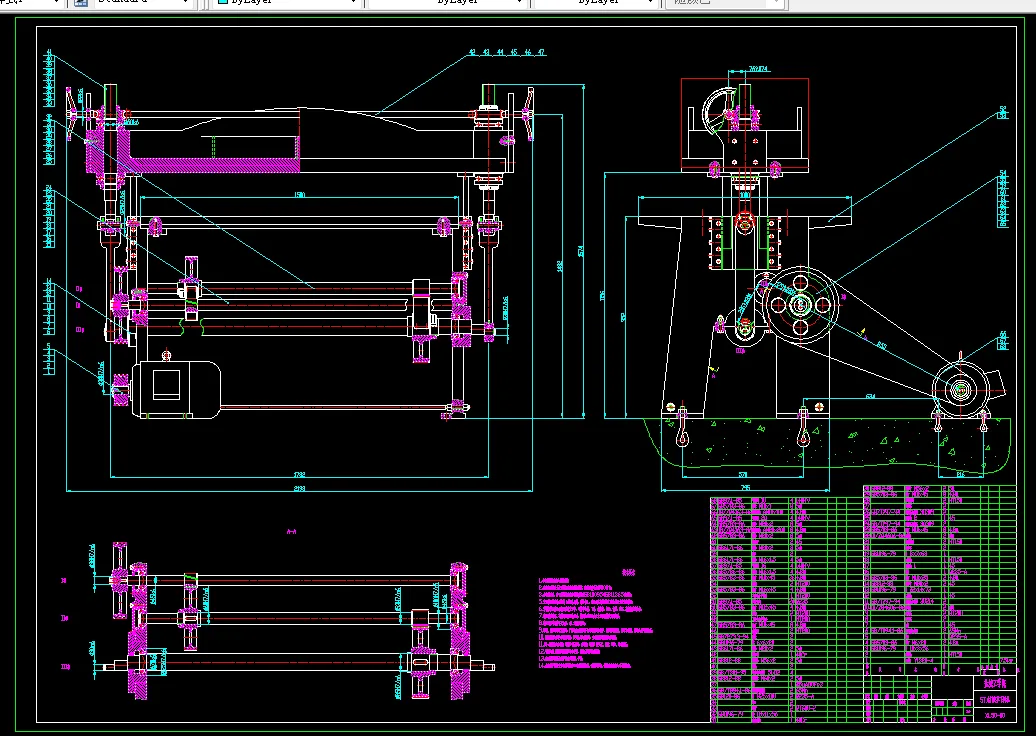Click the magenta technical requirements heading
The image size is (1036, 736).
[x=628, y=572]
